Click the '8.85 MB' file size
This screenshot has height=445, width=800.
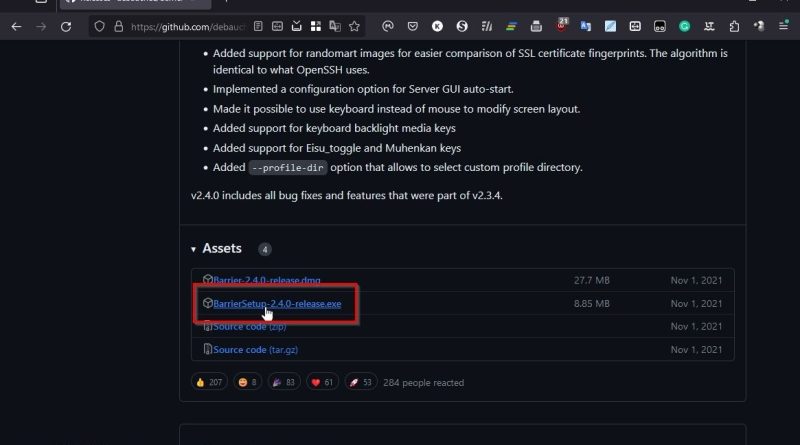(591, 304)
